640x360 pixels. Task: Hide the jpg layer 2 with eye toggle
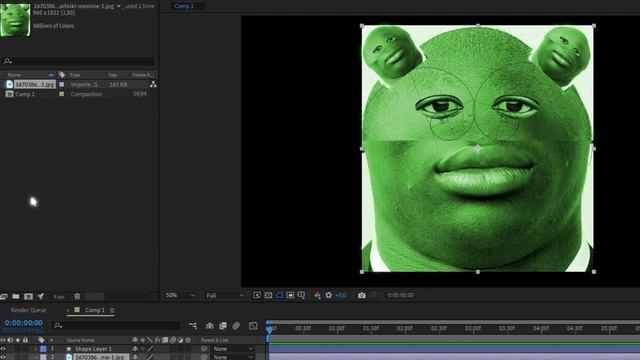click(x=3, y=357)
